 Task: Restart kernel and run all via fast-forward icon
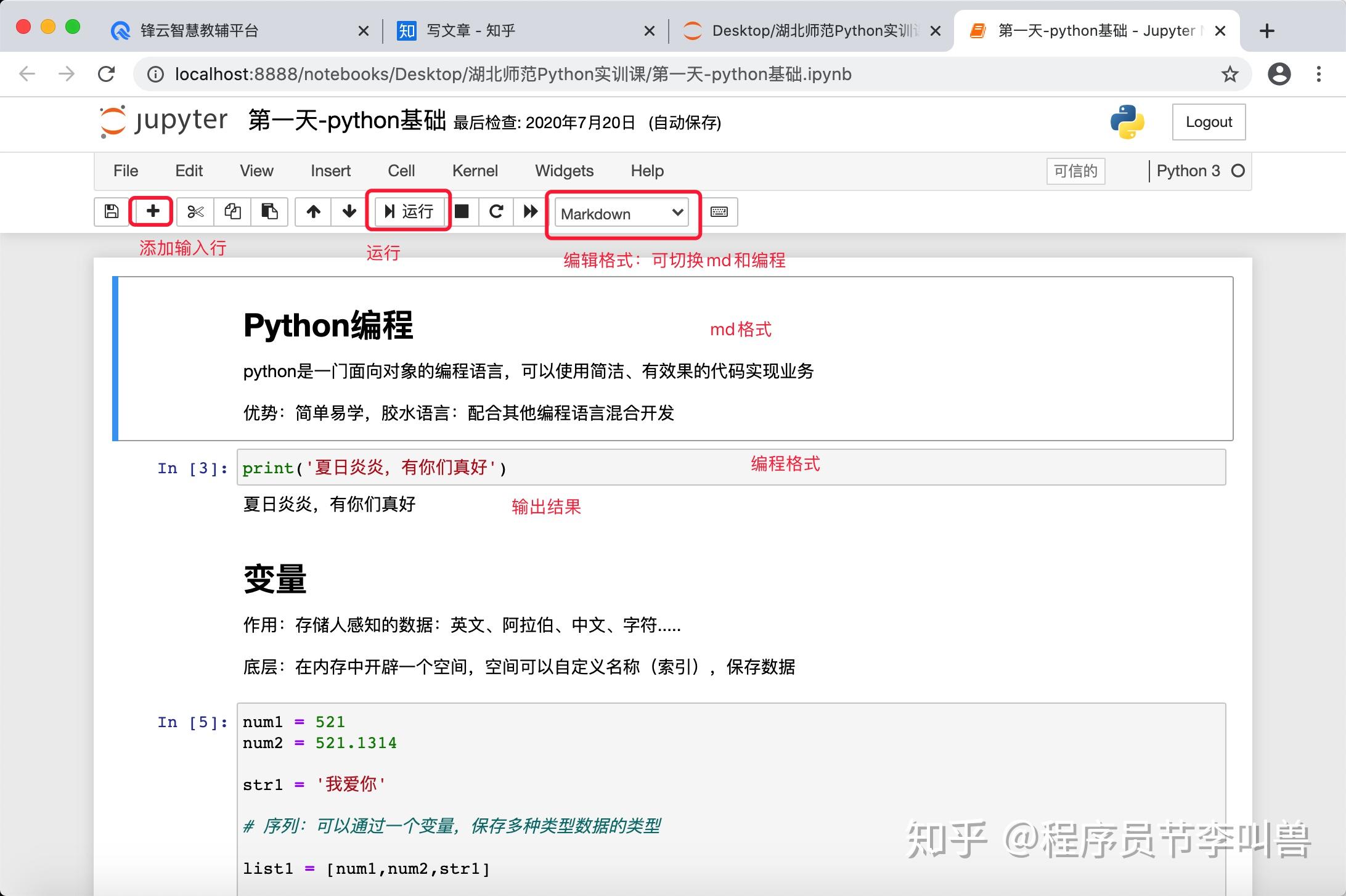coord(529,211)
